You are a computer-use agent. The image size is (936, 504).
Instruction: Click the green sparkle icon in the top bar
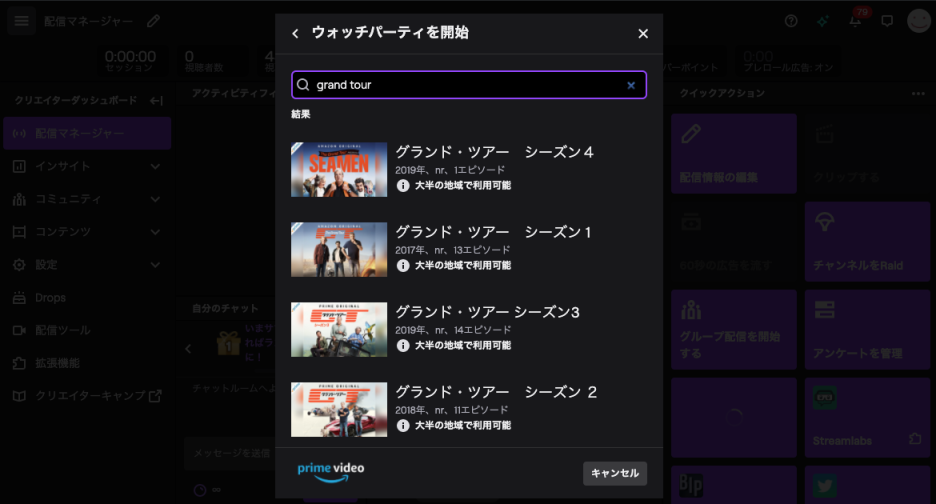click(823, 21)
